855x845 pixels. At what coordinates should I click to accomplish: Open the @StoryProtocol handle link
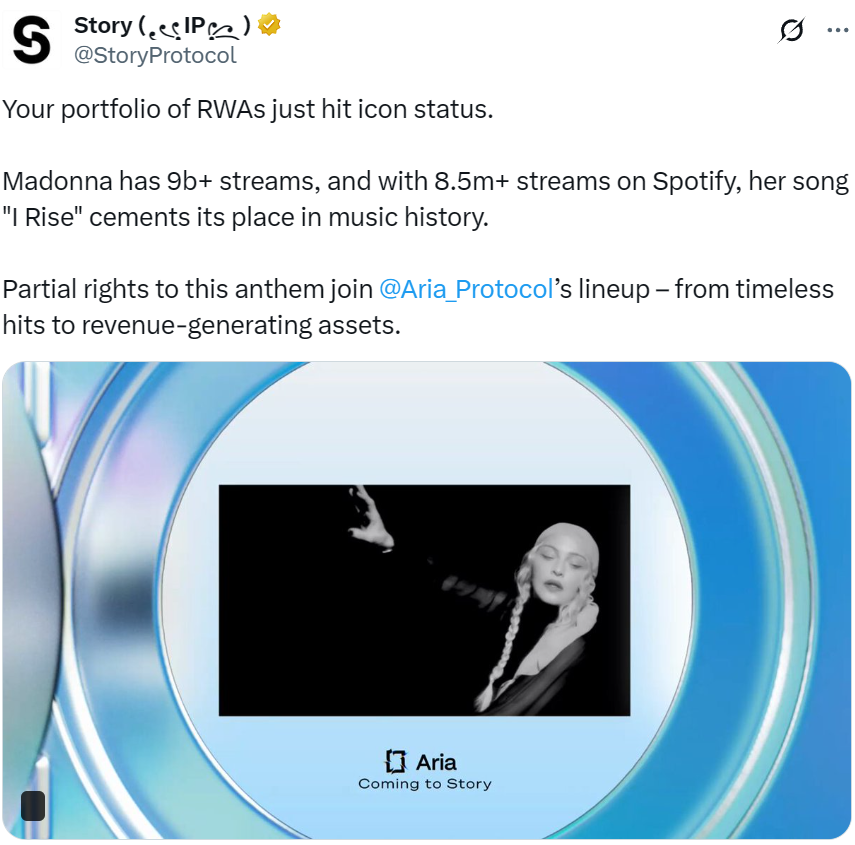tap(155, 56)
